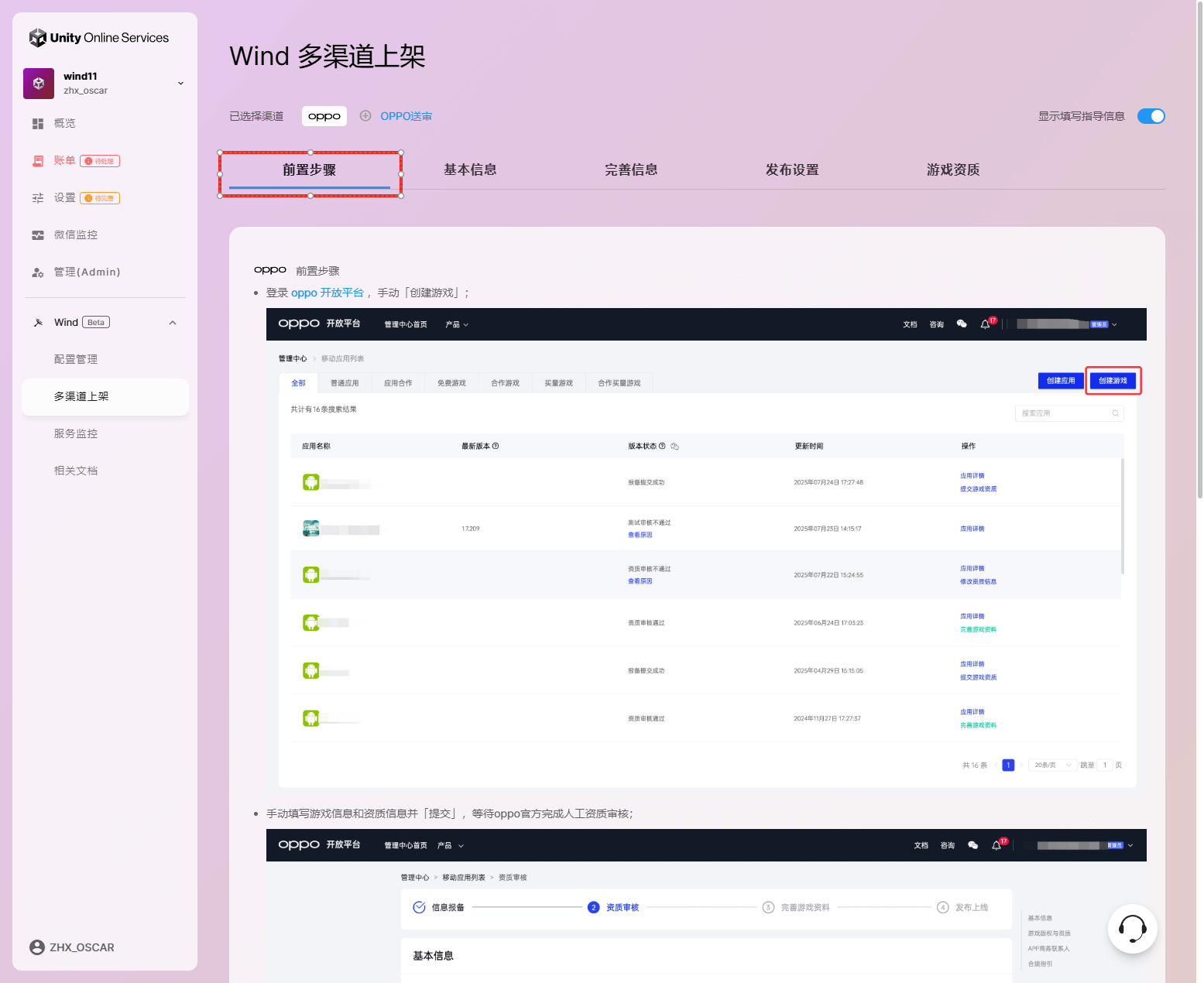Click the oppo 开放平台 hyperlink
This screenshot has width=1204, height=983.
point(327,293)
